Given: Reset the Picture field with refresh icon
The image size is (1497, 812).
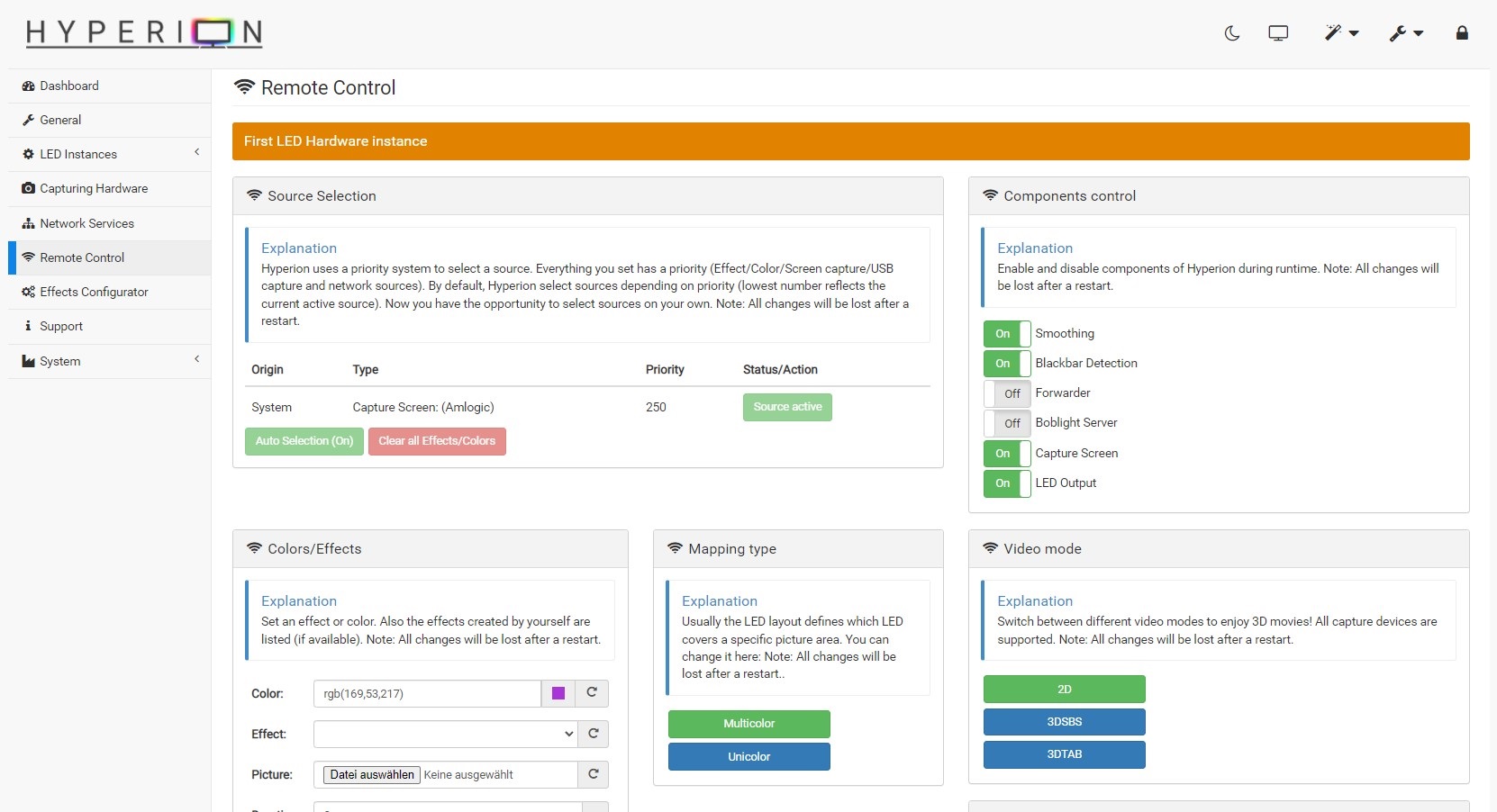Looking at the screenshot, I should [x=593, y=774].
